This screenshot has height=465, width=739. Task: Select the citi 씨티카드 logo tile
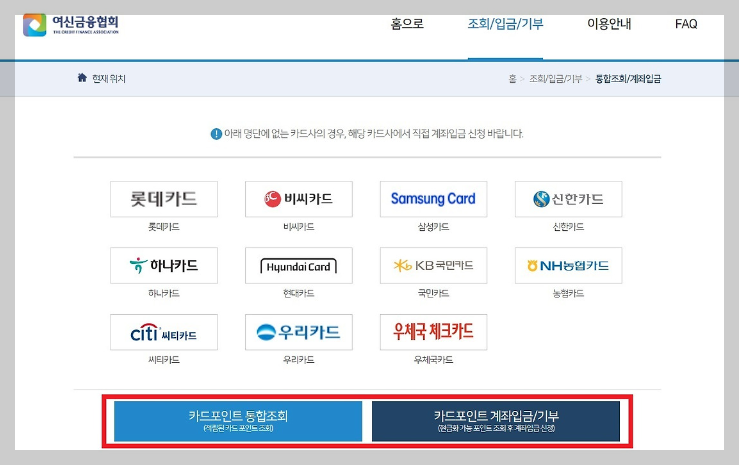pyautogui.click(x=164, y=332)
